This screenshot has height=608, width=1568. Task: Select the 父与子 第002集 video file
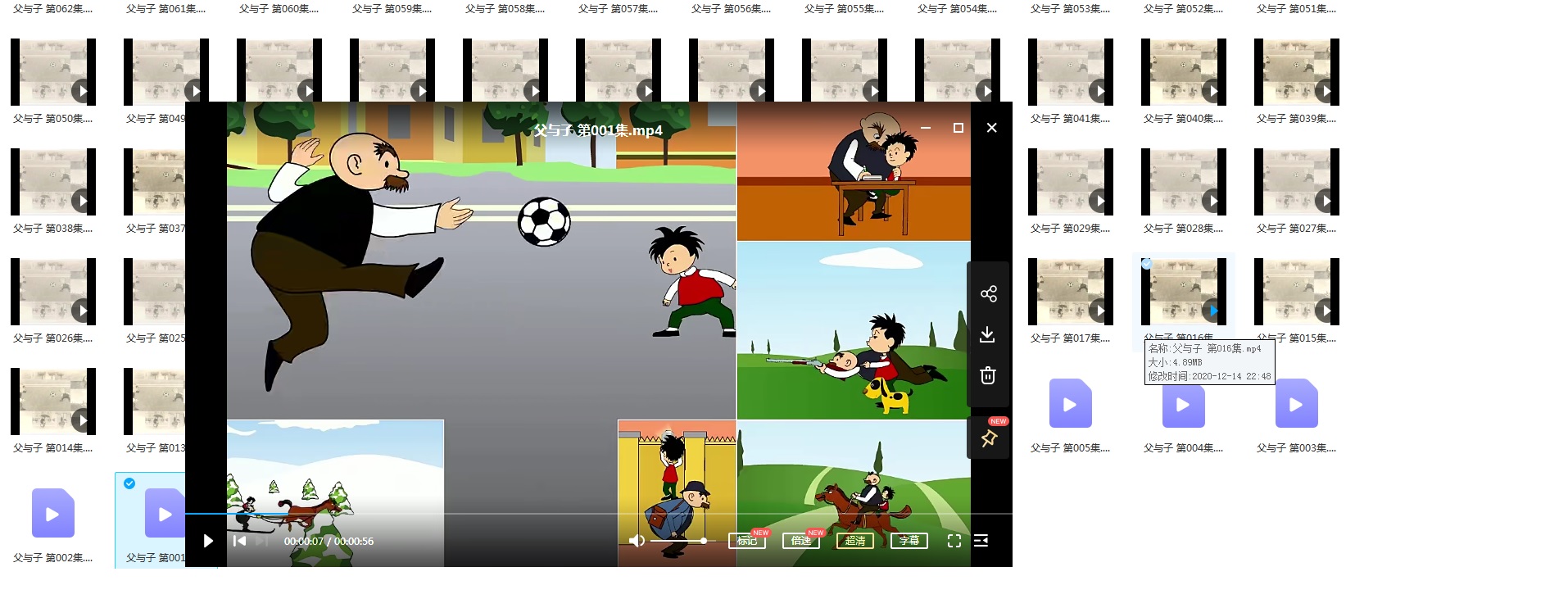coord(53,514)
